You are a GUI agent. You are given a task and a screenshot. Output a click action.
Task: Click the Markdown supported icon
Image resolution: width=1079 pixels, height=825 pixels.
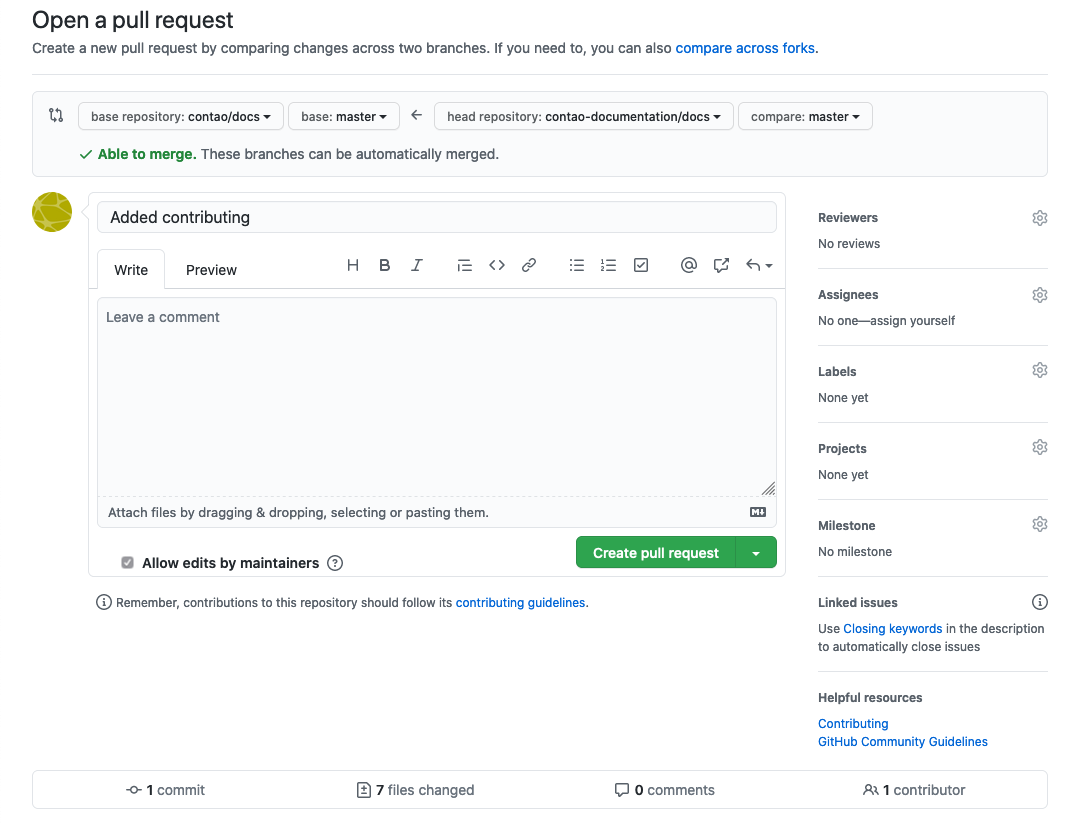tap(758, 512)
